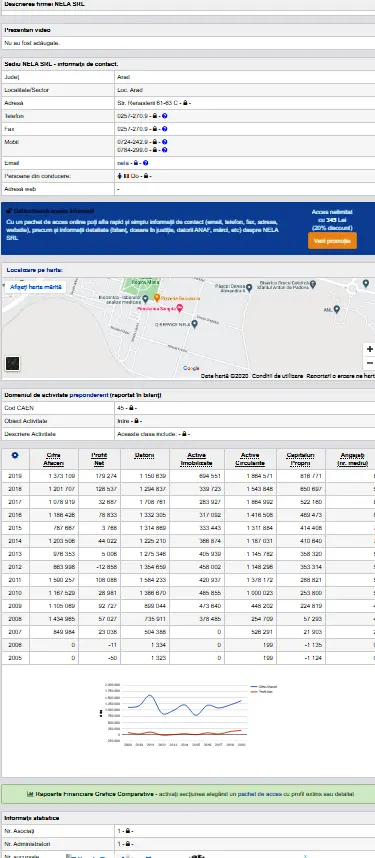
Task: Click the lock icon in Fax row
Action: pos(155,129)
